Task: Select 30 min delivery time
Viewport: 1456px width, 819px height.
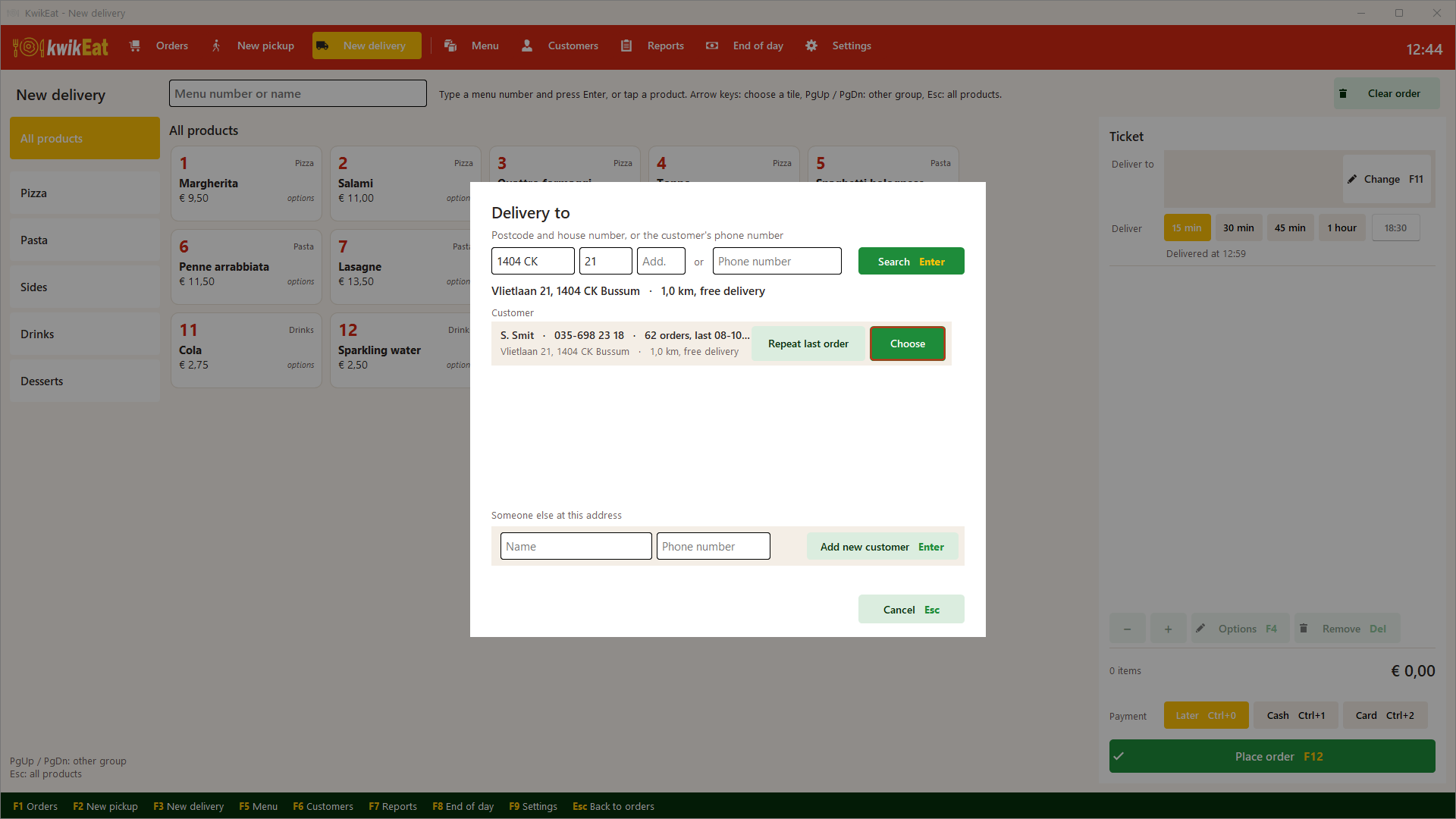Action: pyautogui.click(x=1238, y=227)
